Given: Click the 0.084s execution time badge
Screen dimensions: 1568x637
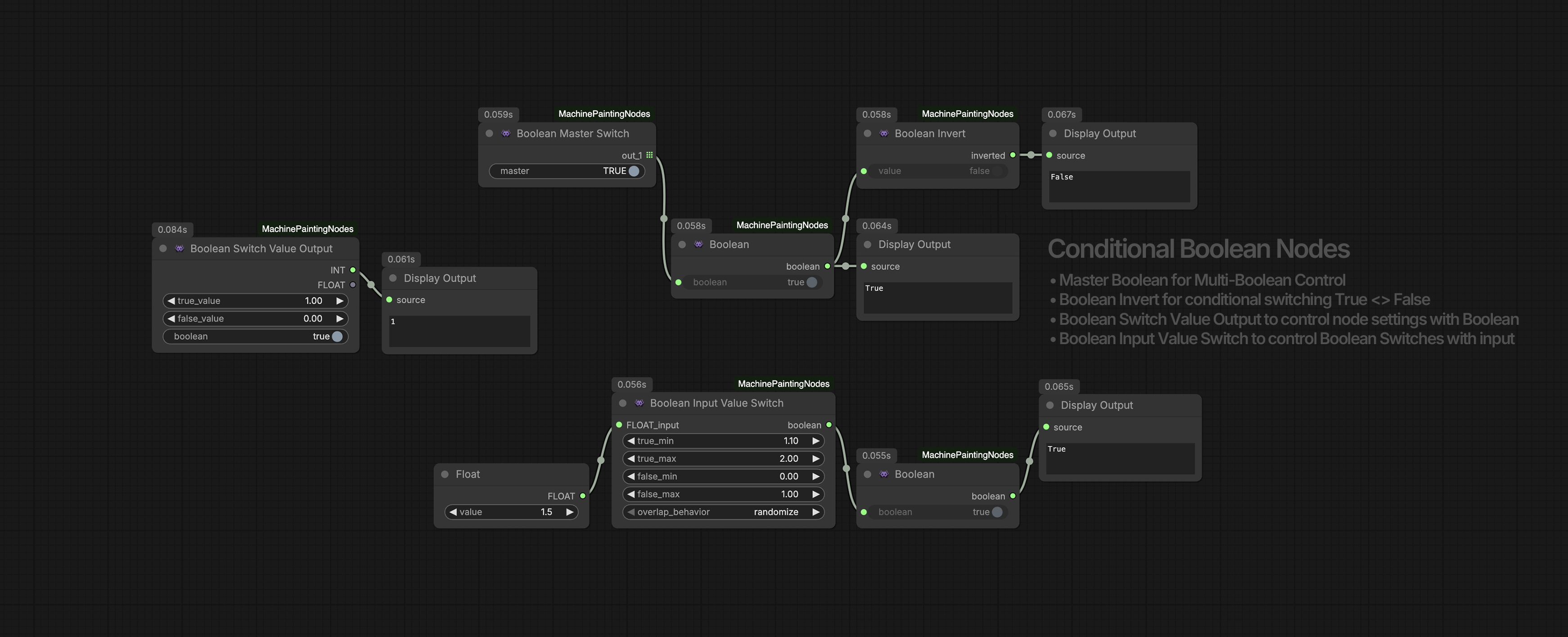Looking at the screenshot, I should [x=172, y=229].
